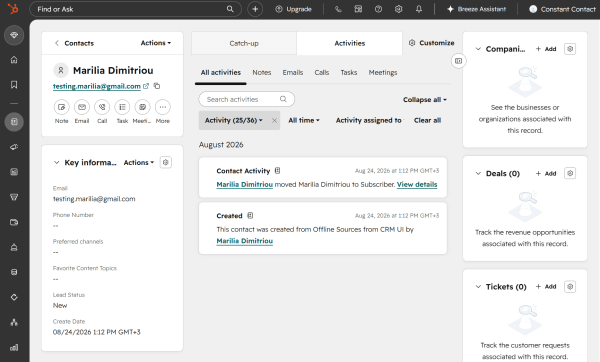
Task: Open Companies card settings gear
Action: [x=570, y=49]
